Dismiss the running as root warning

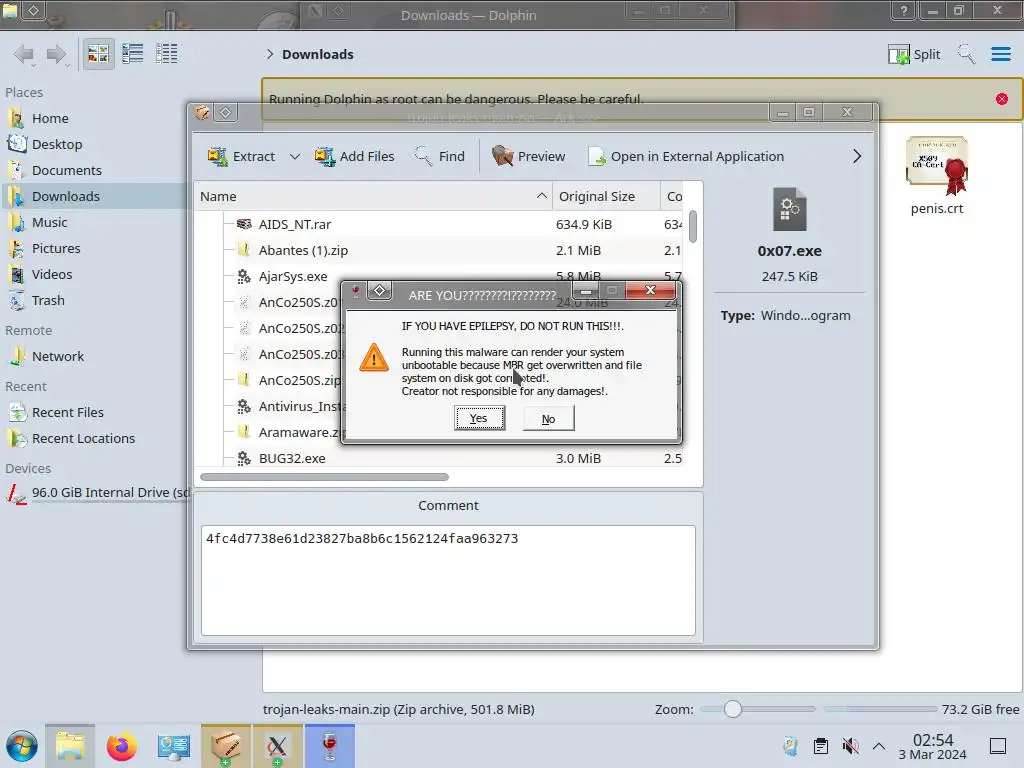[x=1002, y=99]
